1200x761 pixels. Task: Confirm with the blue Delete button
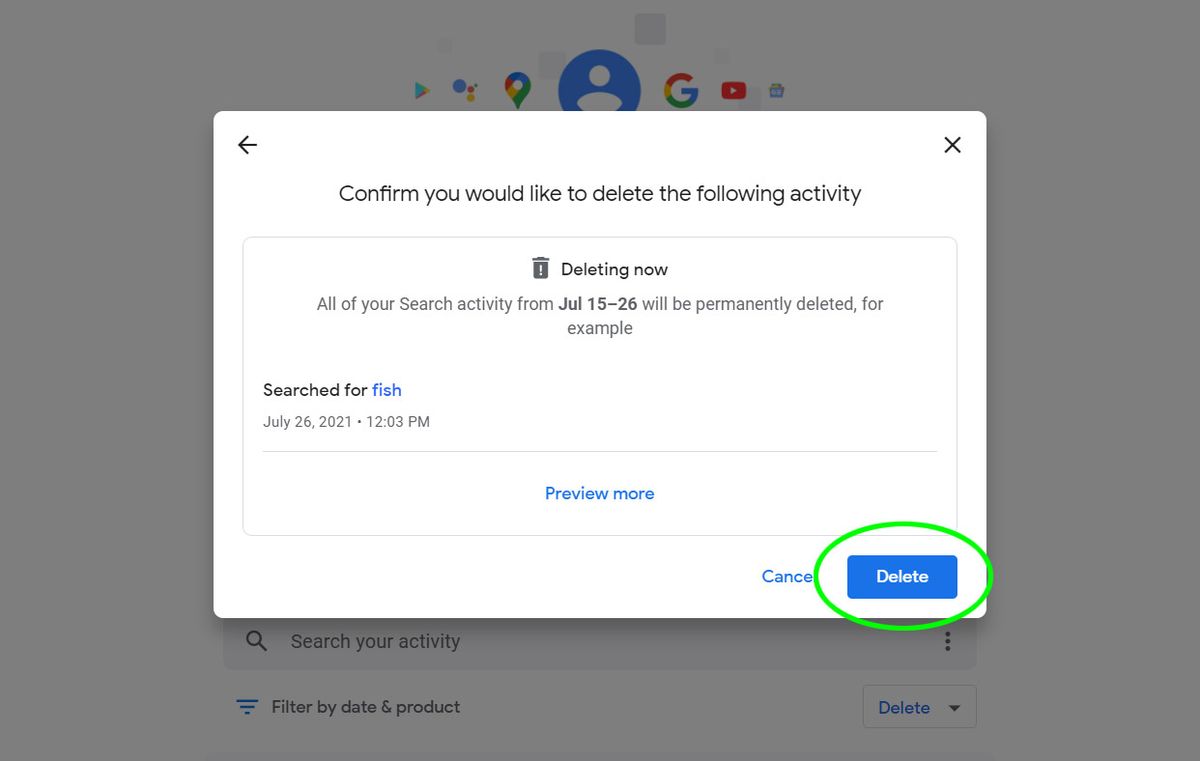coord(901,576)
